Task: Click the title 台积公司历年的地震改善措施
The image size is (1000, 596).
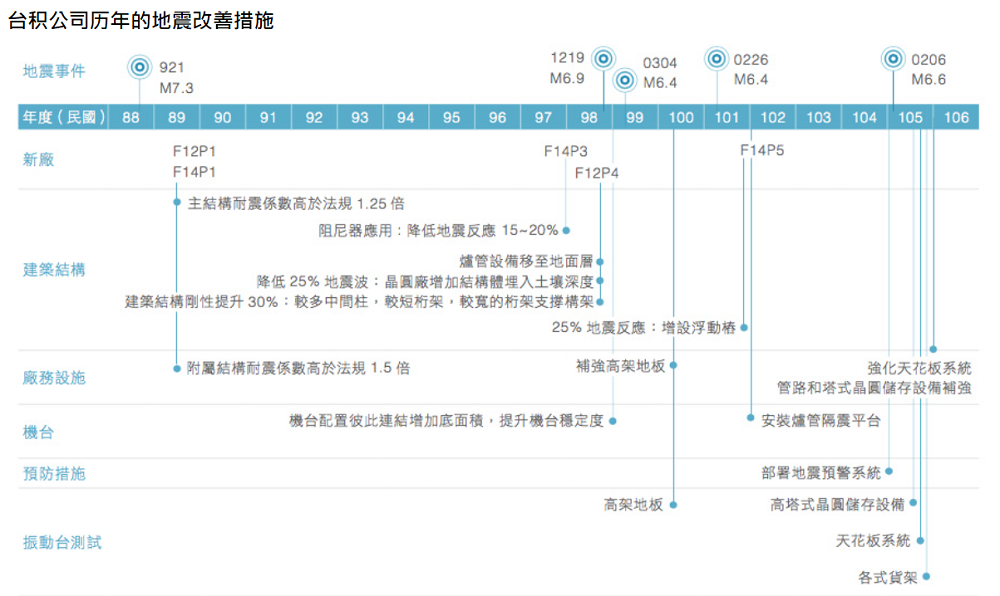Action: (141, 20)
